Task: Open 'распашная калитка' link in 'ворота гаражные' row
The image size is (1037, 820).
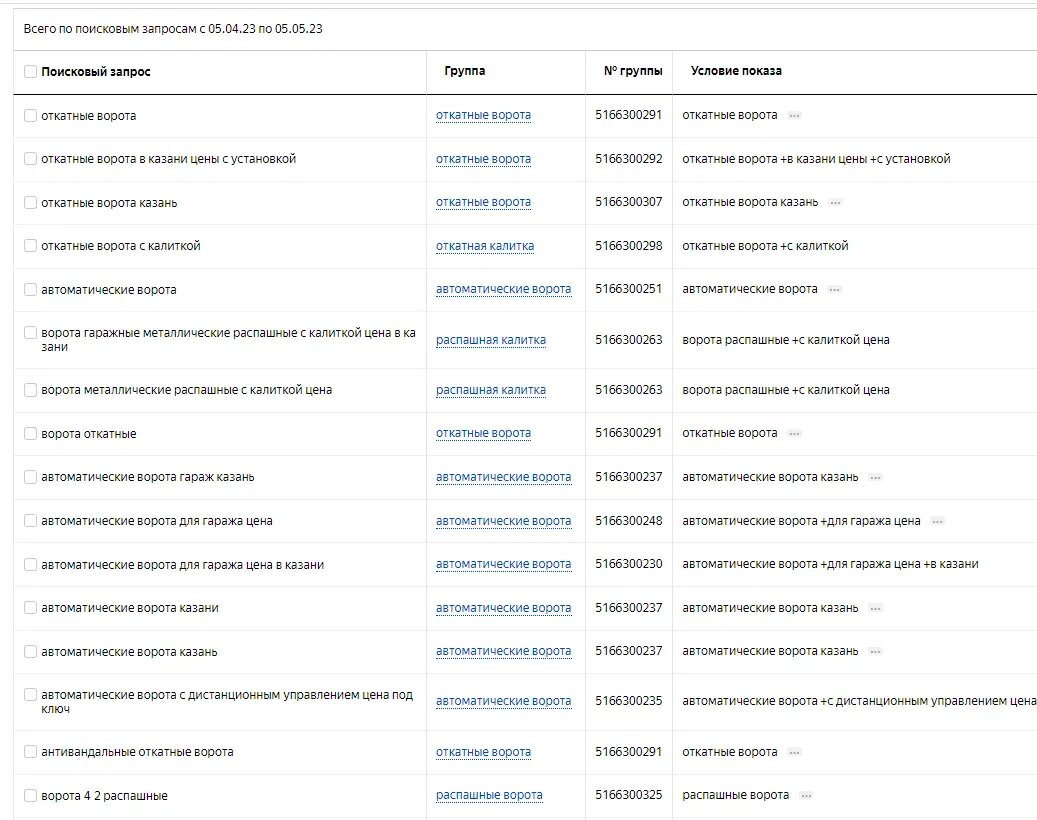Action: pyautogui.click(x=491, y=340)
